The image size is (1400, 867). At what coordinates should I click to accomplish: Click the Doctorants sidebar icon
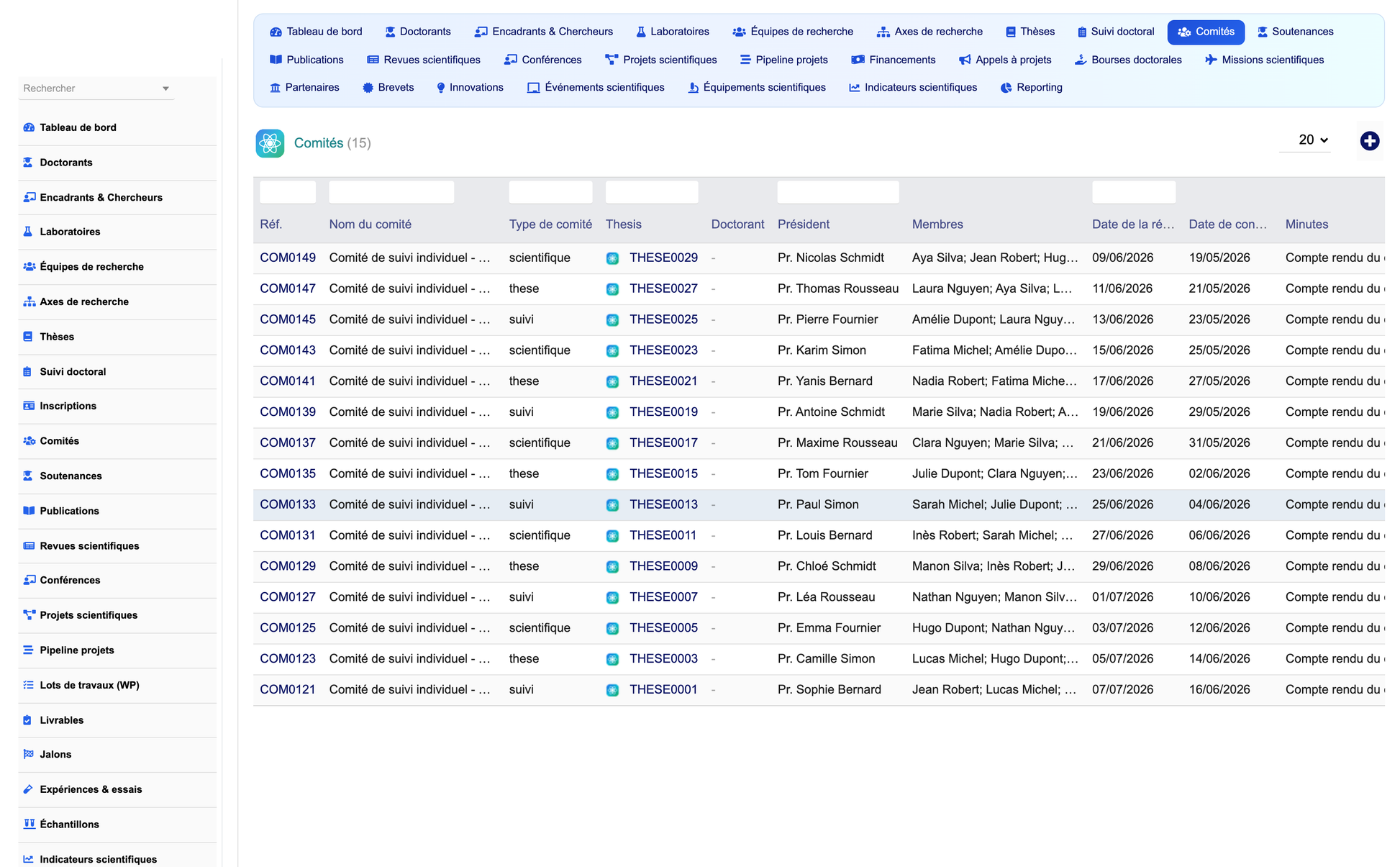click(28, 163)
